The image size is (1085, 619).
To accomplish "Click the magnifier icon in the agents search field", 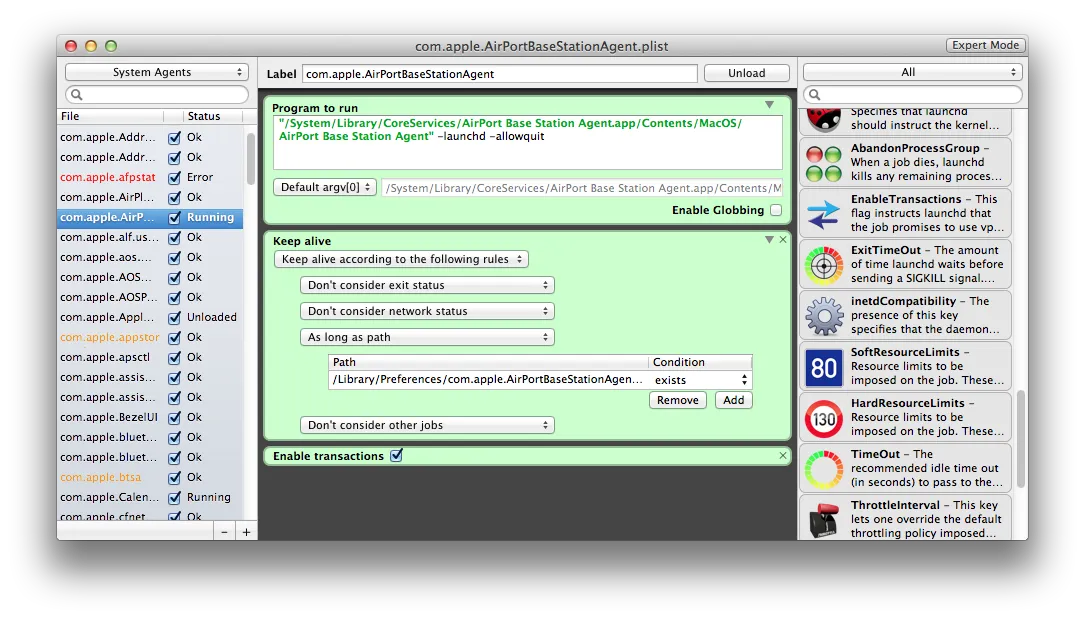I will (78, 93).
